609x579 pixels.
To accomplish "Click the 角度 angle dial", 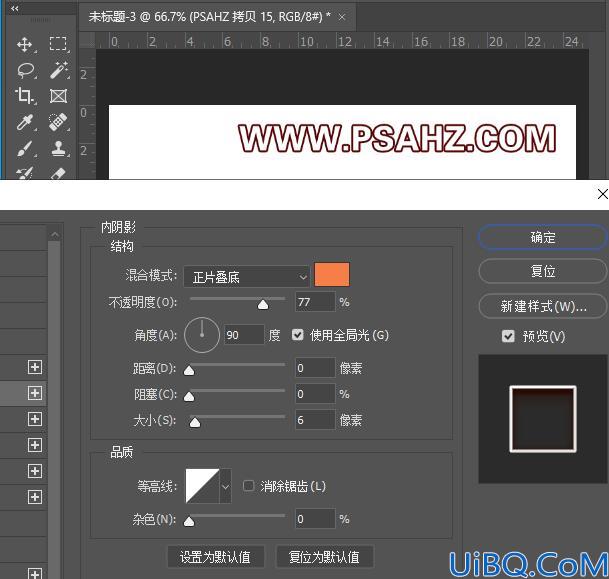I will [x=202, y=335].
